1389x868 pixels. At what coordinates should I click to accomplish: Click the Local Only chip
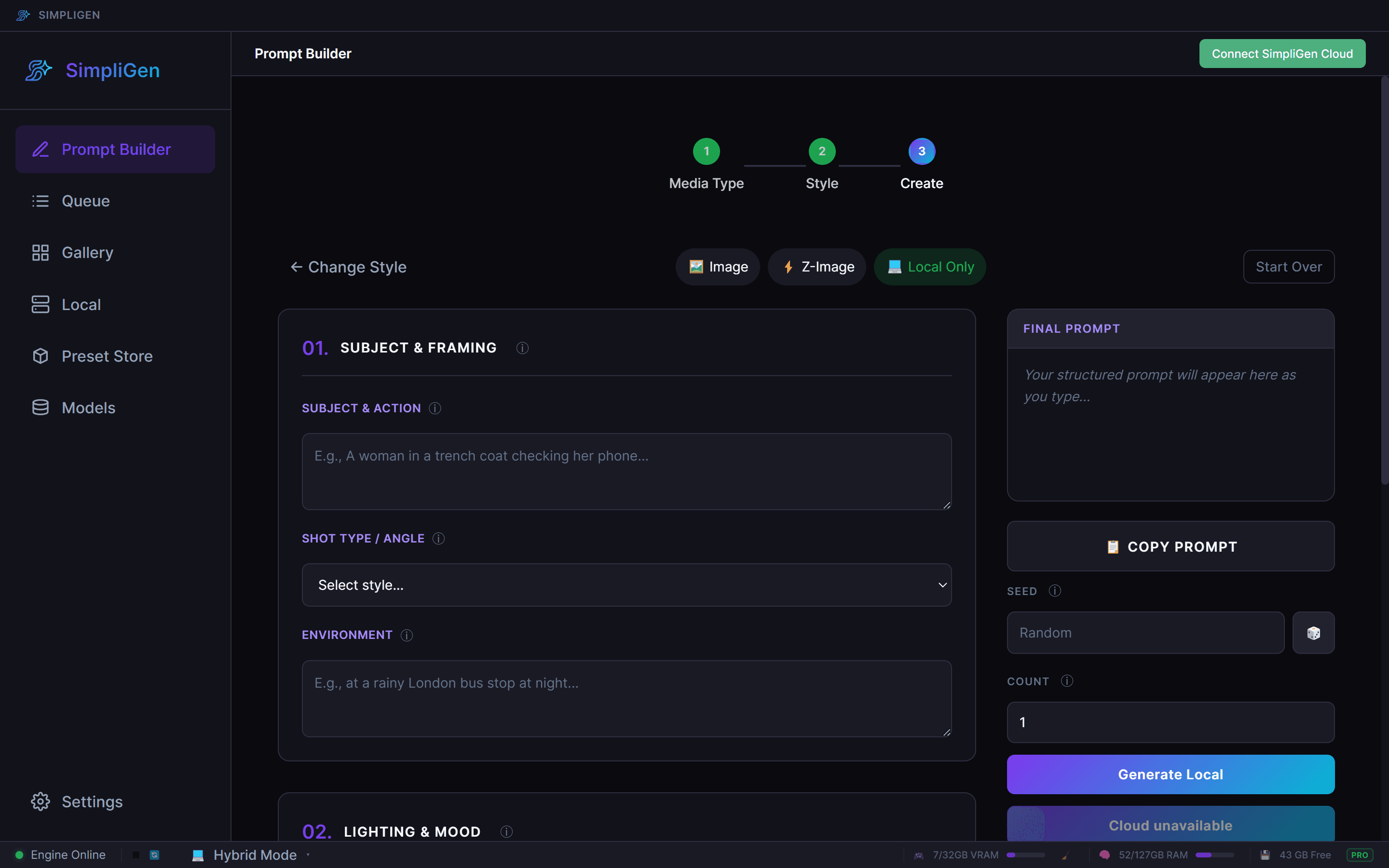tap(930, 267)
